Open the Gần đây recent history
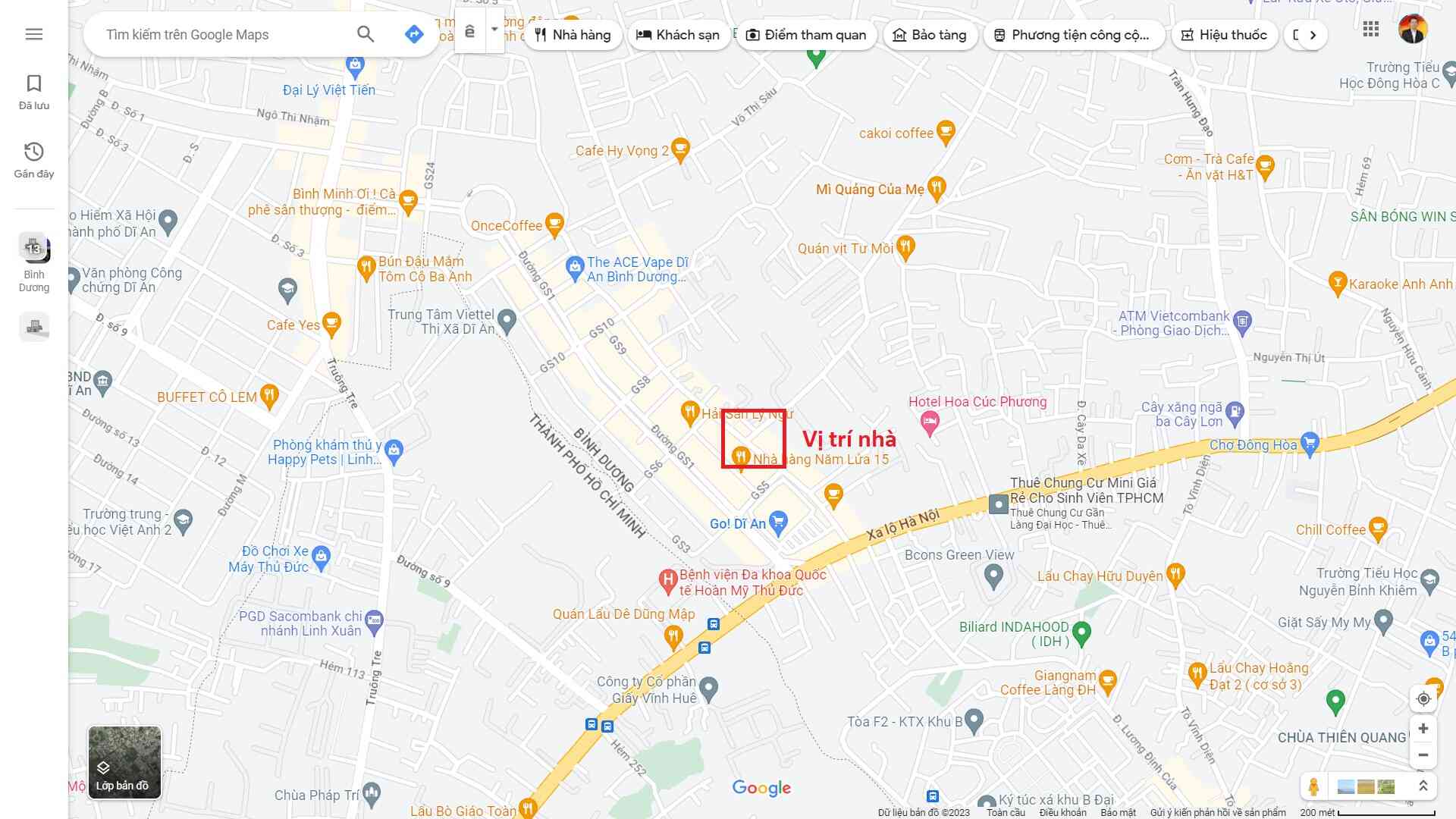Viewport: 1456px width, 819px height. click(x=34, y=160)
